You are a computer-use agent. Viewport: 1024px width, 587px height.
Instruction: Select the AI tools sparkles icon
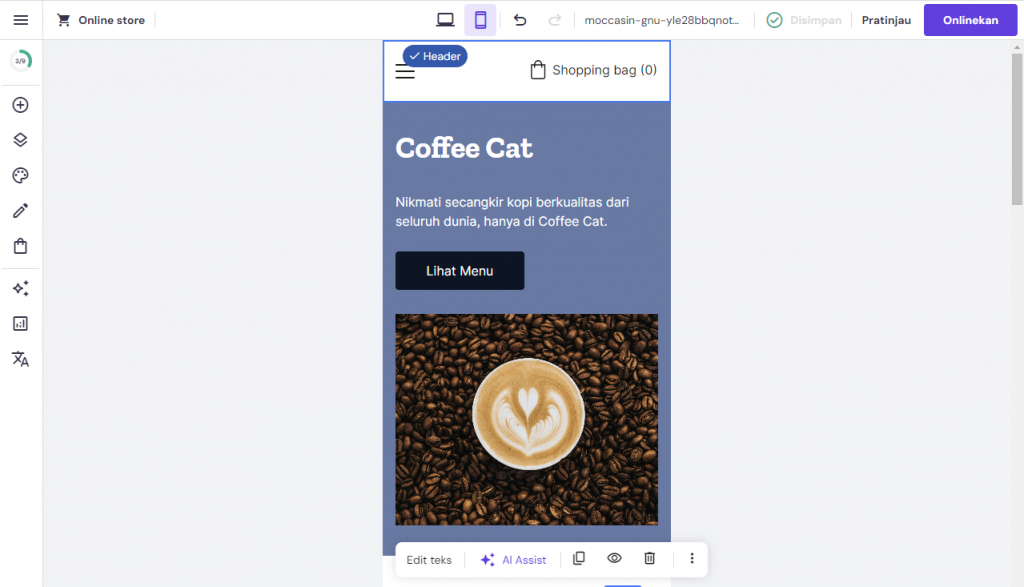coord(20,288)
